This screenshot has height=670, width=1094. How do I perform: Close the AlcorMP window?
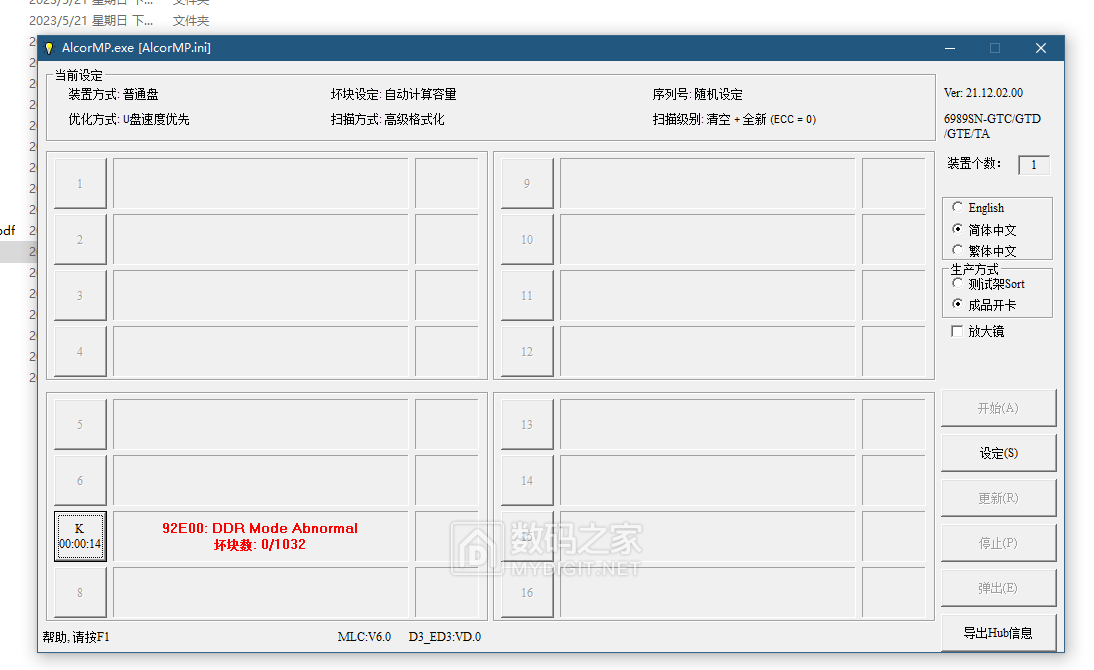1040,48
